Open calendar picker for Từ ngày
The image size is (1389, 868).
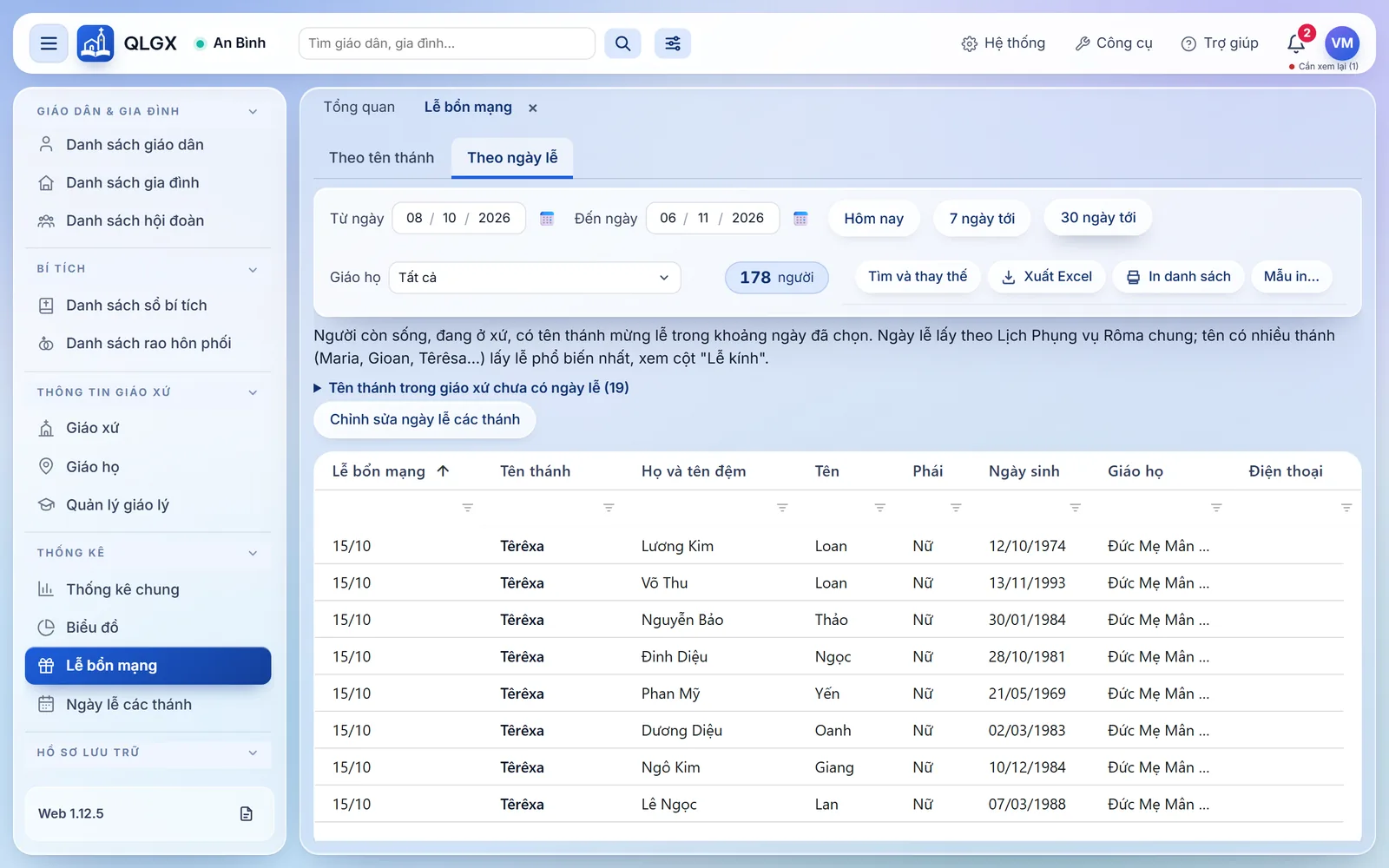pyautogui.click(x=547, y=218)
